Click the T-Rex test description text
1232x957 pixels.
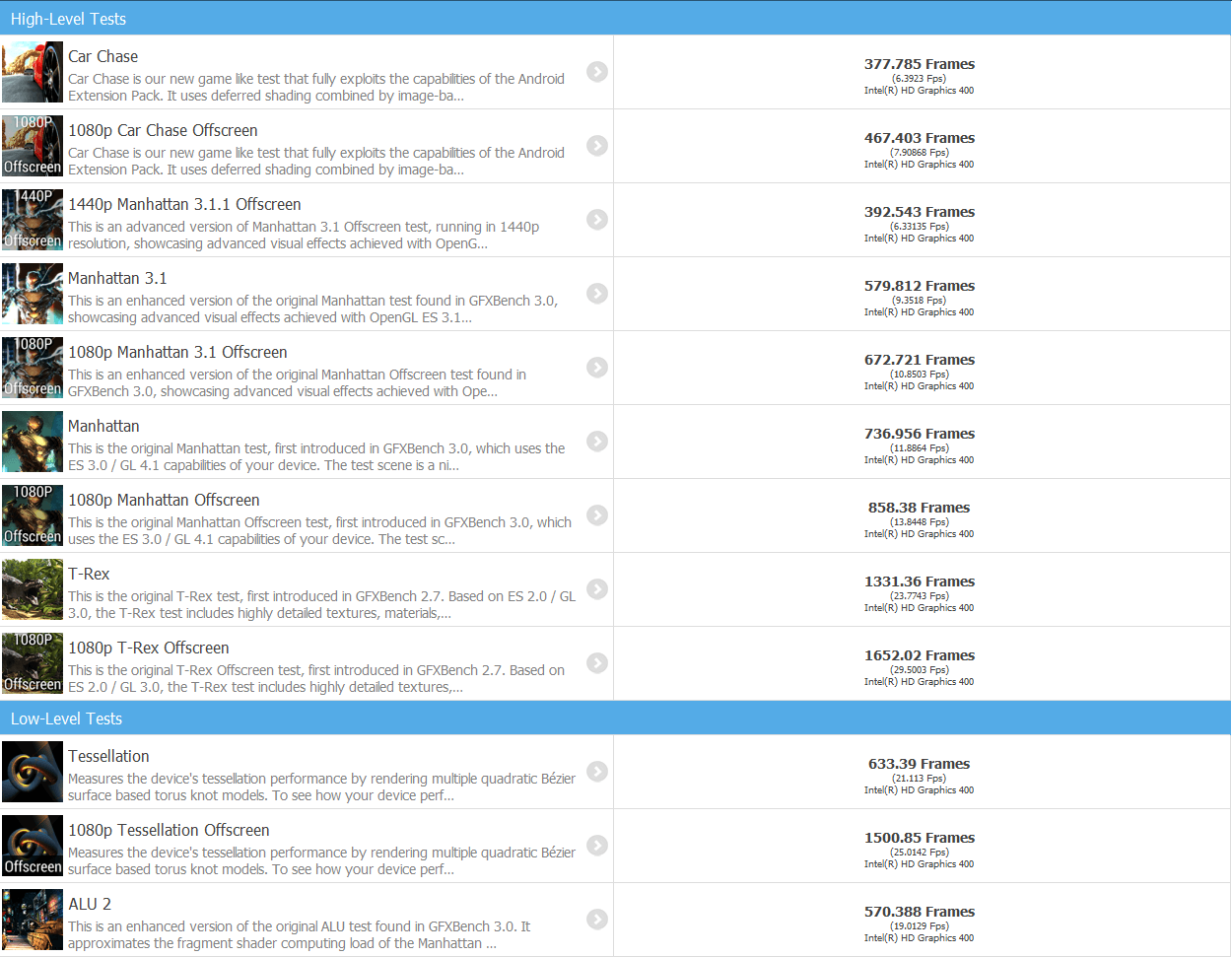[x=322, y=605]
